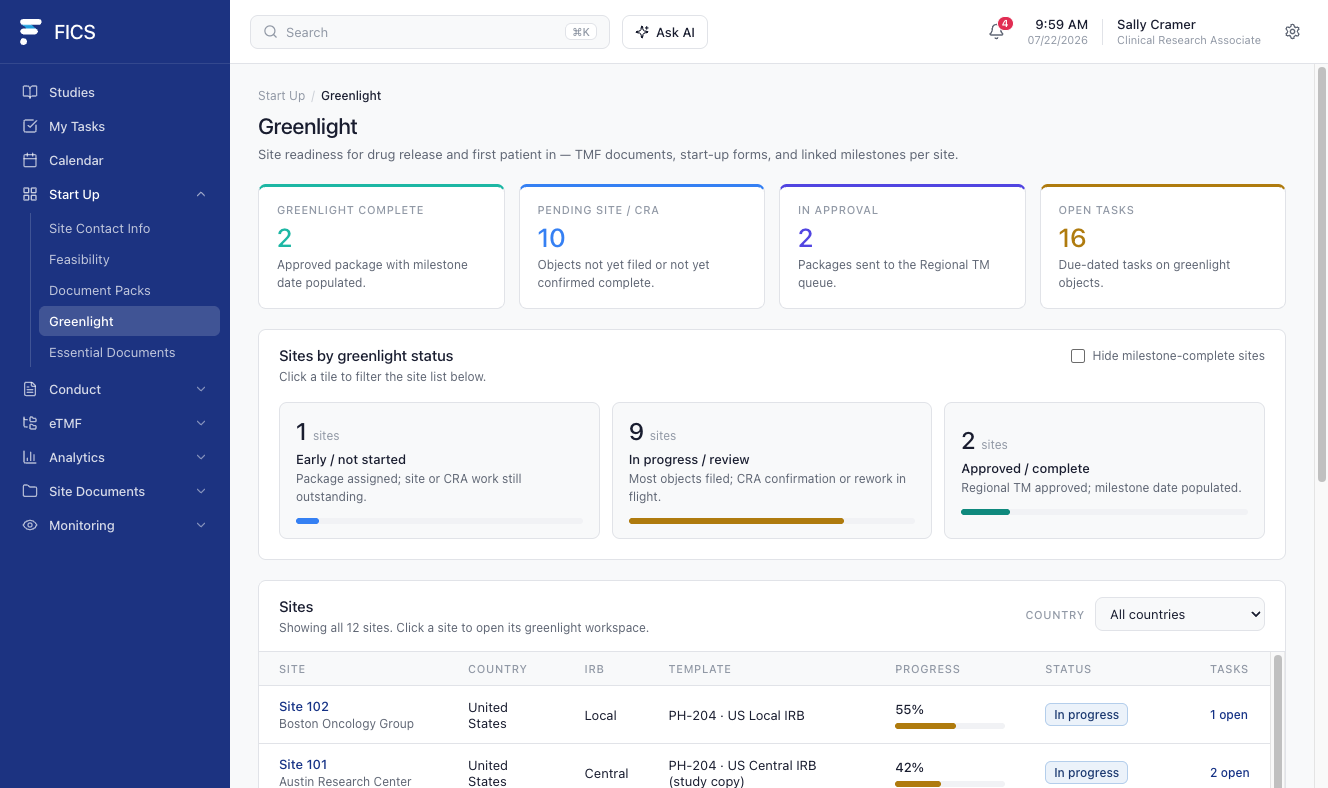Click the SITE column header
The height and width of the screenshot is (788, 1328).
(292, 669)
